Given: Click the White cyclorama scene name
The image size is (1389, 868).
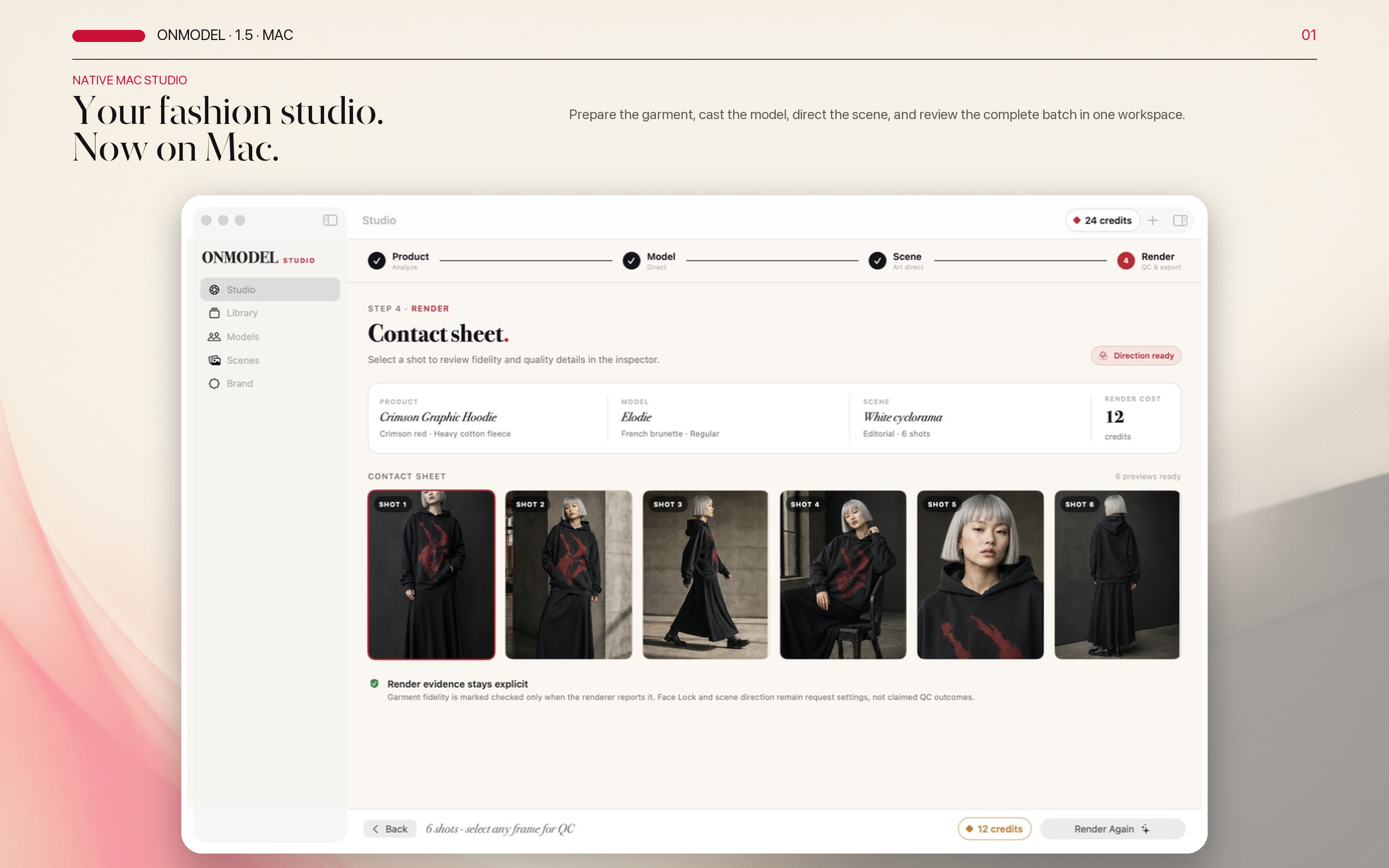Looking at the screenshot, I should point(903,417).
